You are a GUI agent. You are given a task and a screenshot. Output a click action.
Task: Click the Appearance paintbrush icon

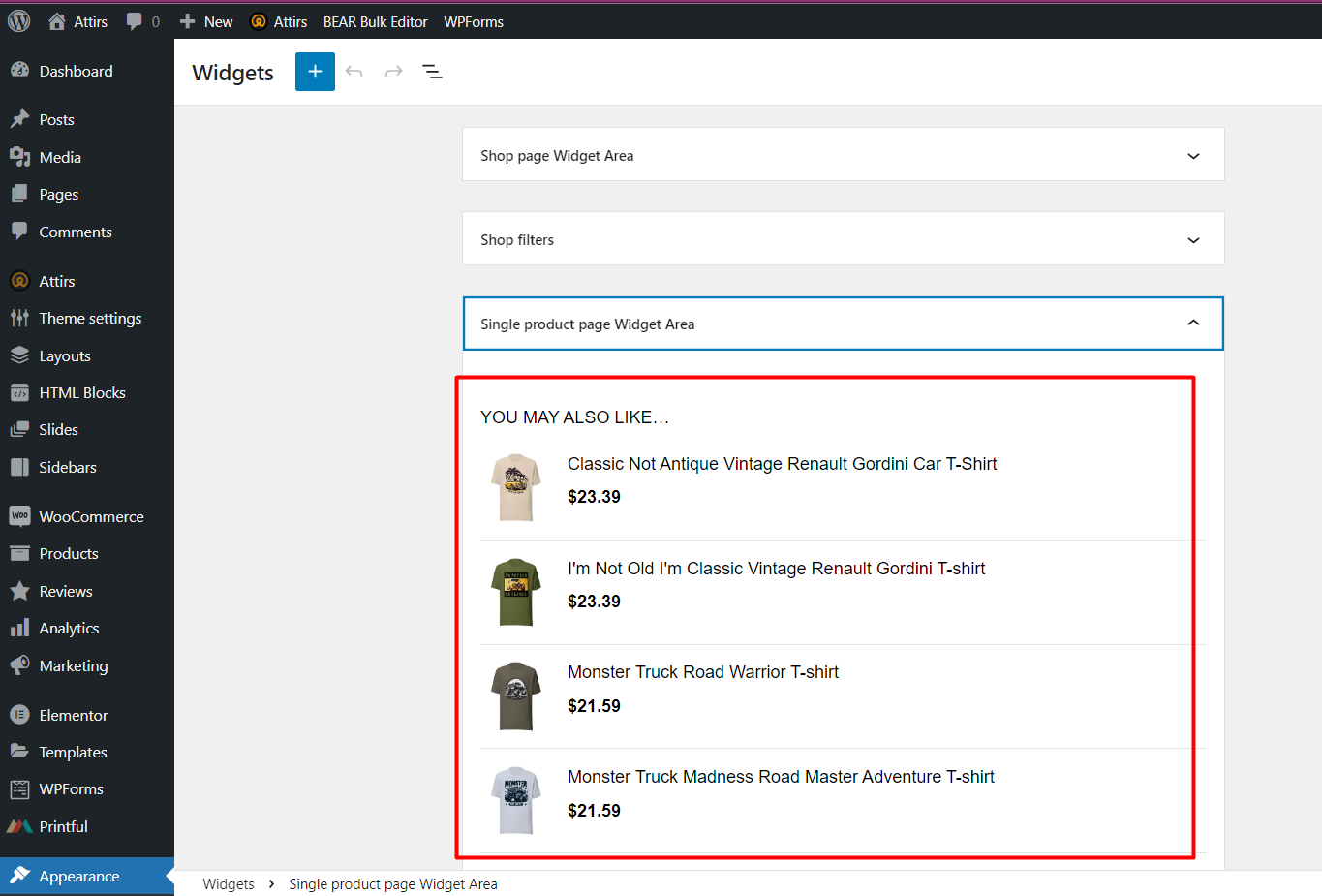[x=19, y=876]
